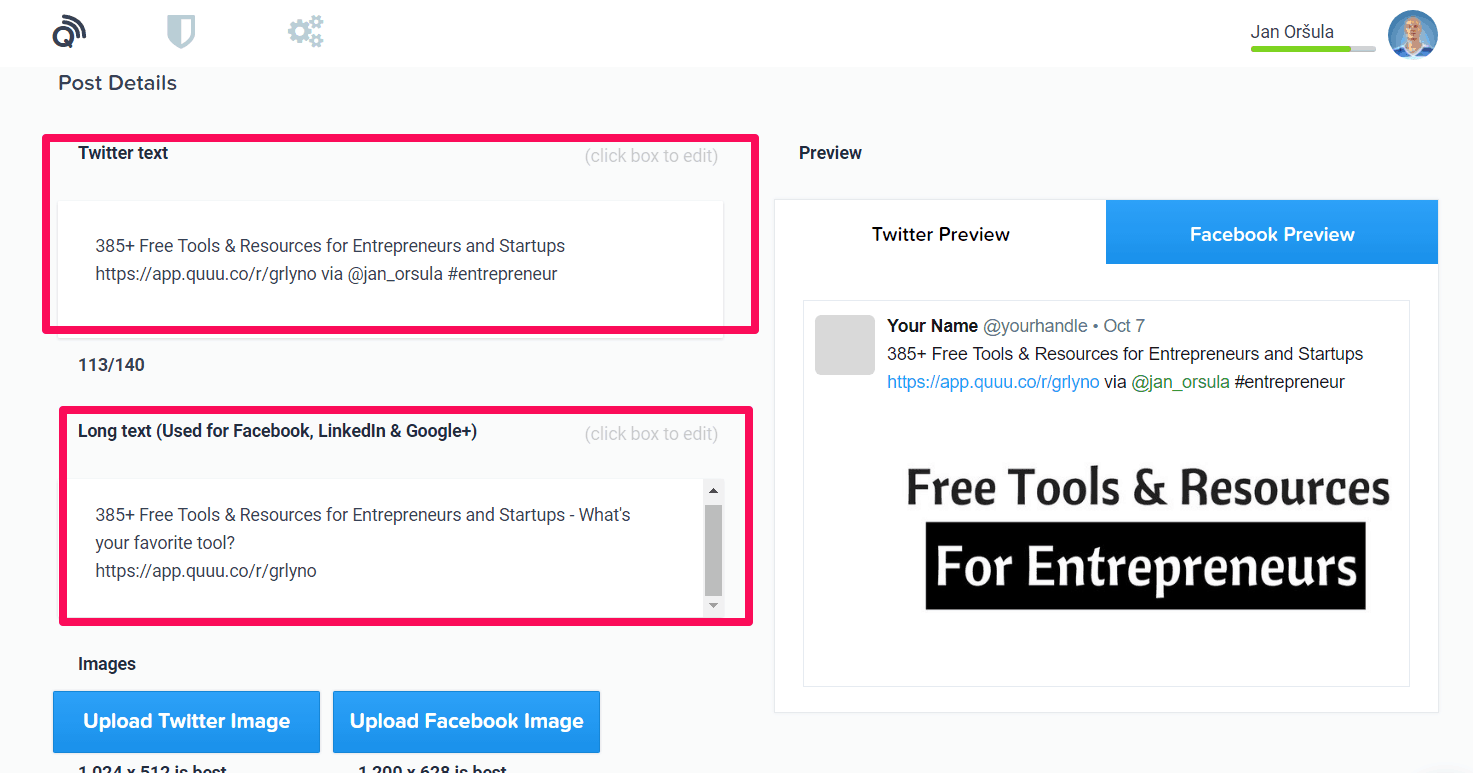Click the Long text box scrollbar thumb
This screenshot has width=1473, height=773.
point(713,550)
